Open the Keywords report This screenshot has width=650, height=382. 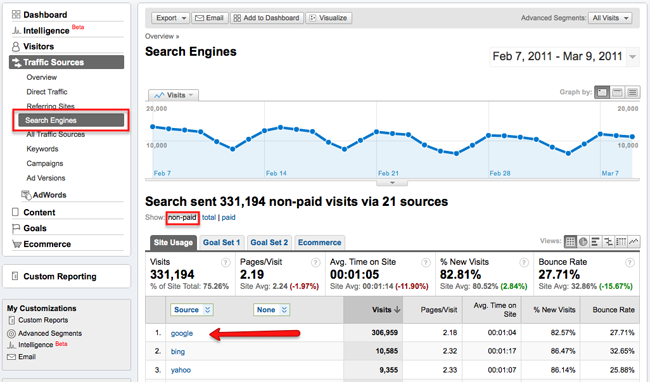coord(42,149)
